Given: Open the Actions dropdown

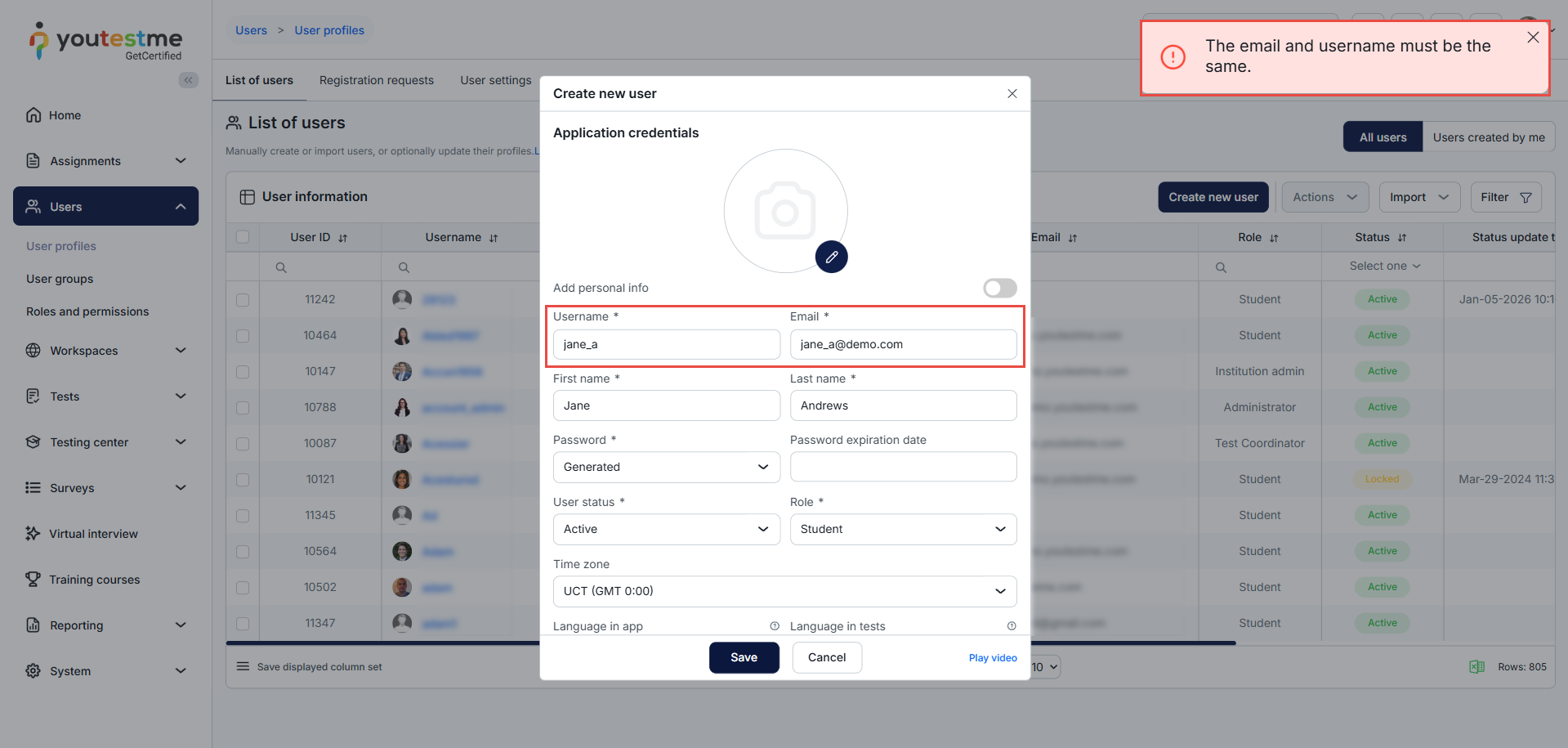Looking at the screenshot, I should [1325, 197].
